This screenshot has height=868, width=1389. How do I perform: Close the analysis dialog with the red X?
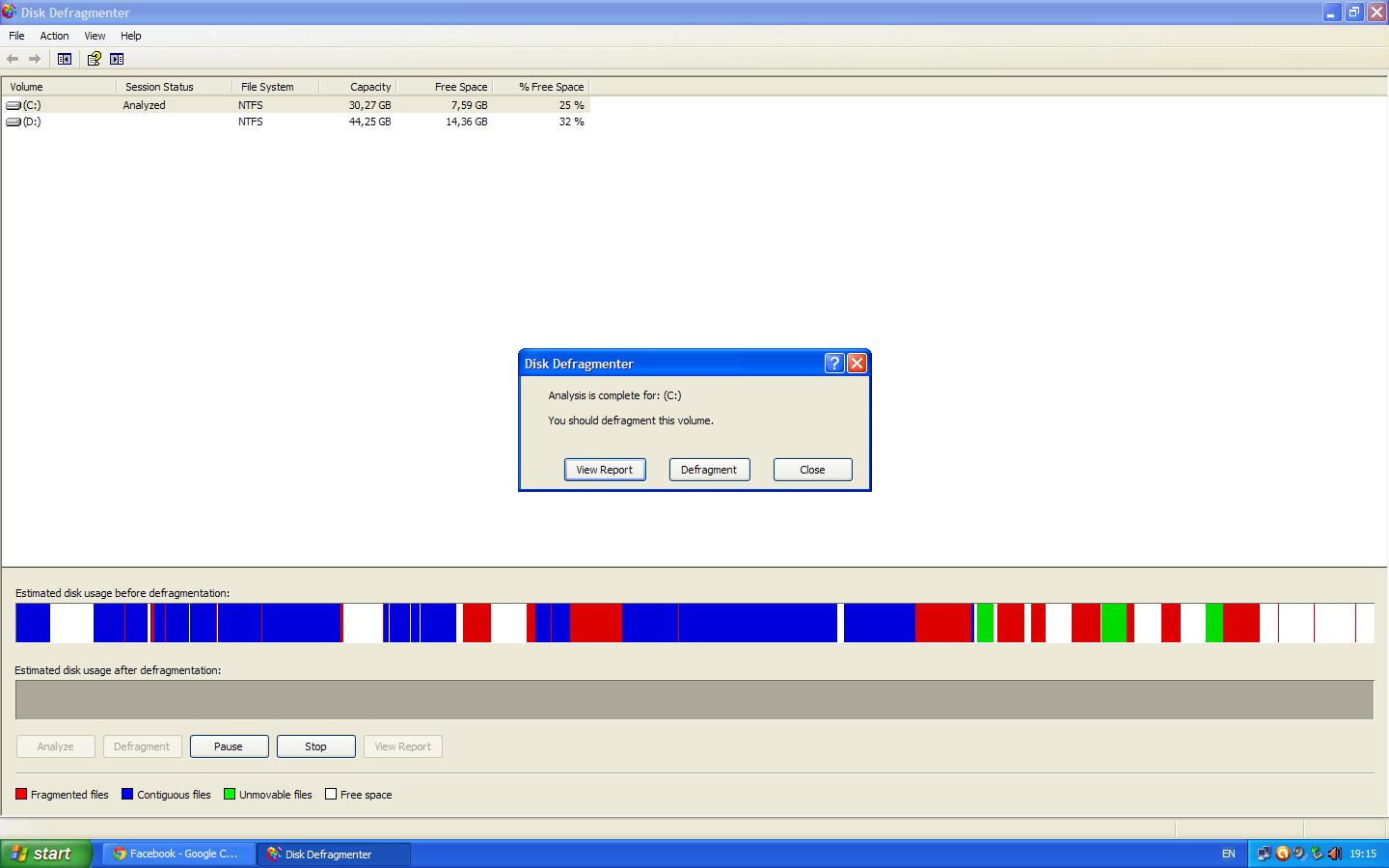(x=857, y=363)
